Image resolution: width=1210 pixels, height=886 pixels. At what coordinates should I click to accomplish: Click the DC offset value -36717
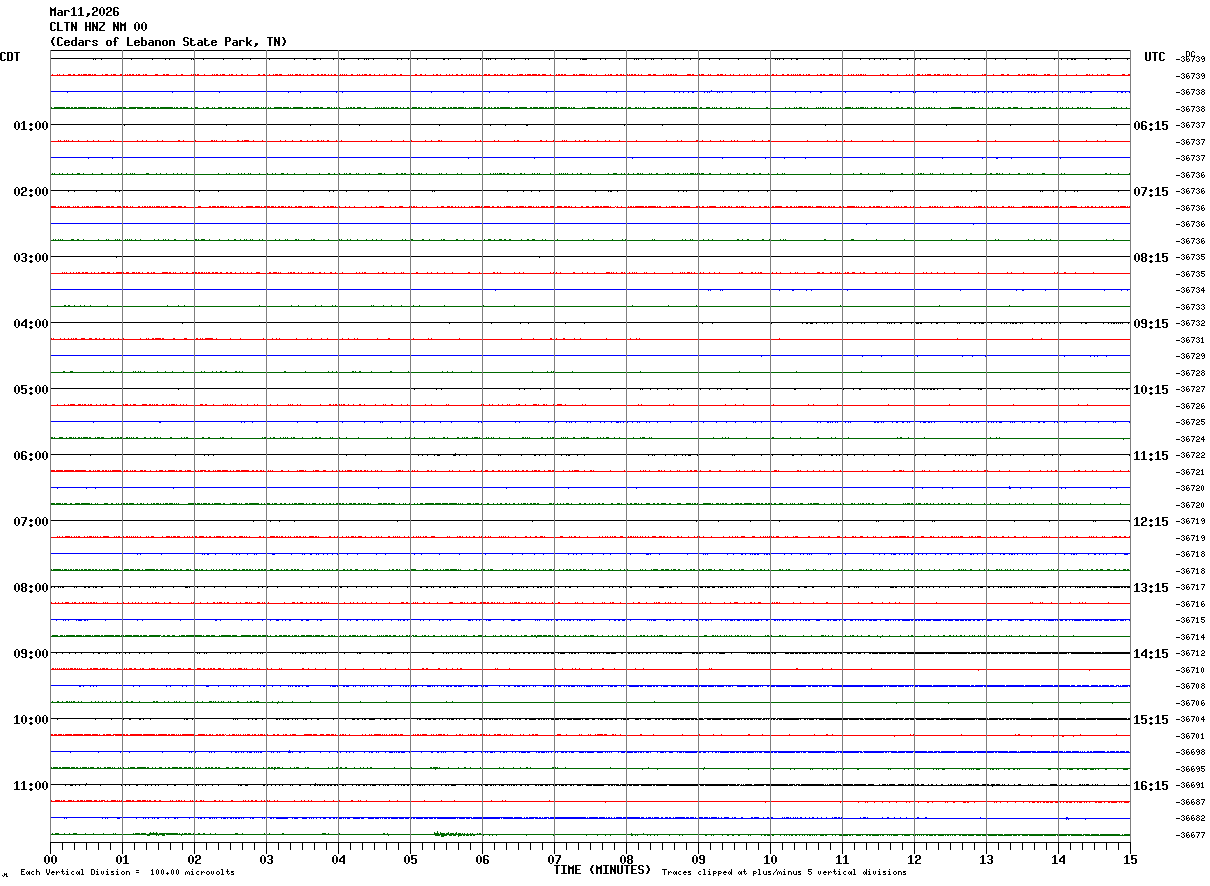1191,588
